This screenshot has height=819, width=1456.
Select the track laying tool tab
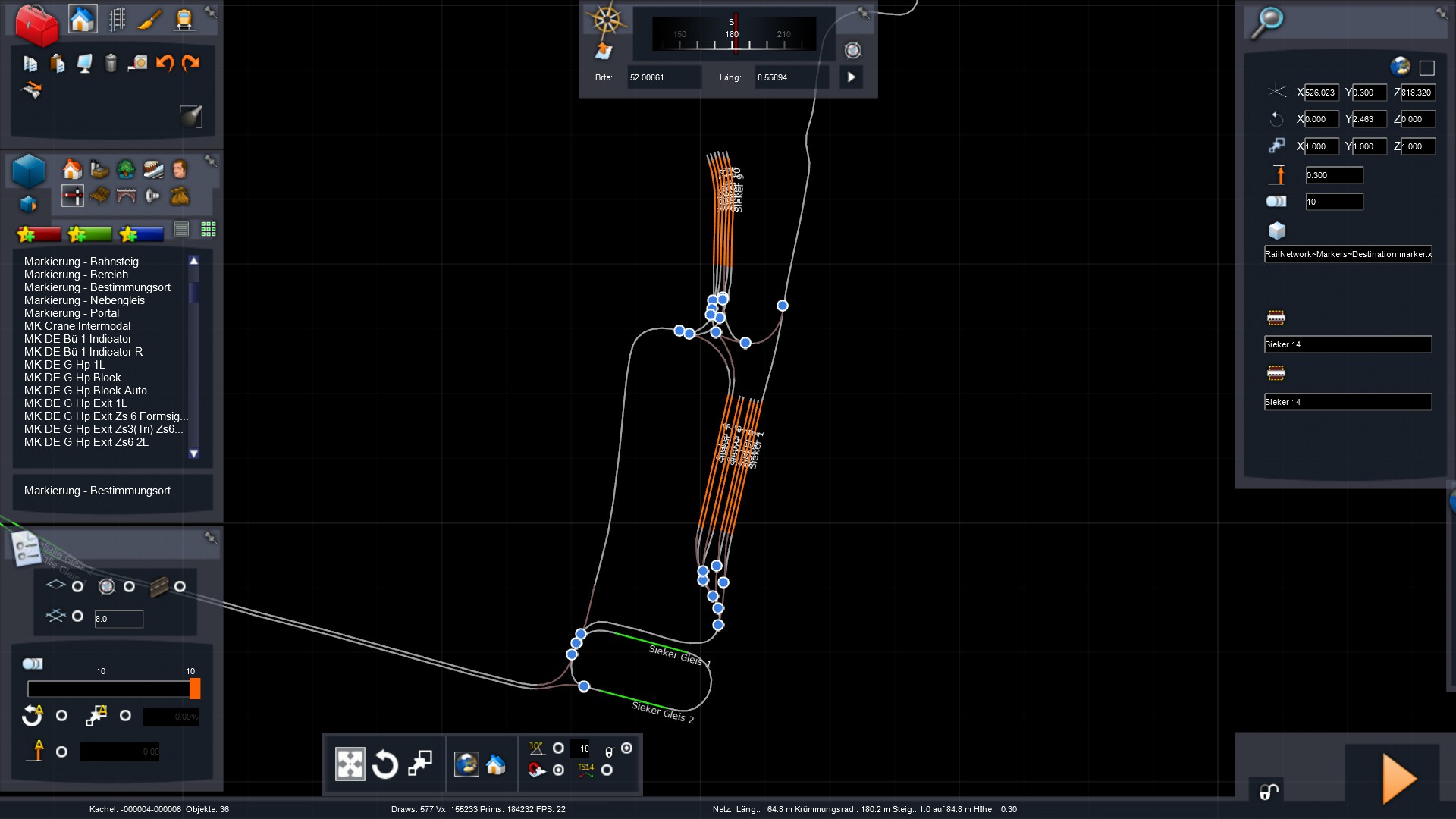tap(117, 19)
